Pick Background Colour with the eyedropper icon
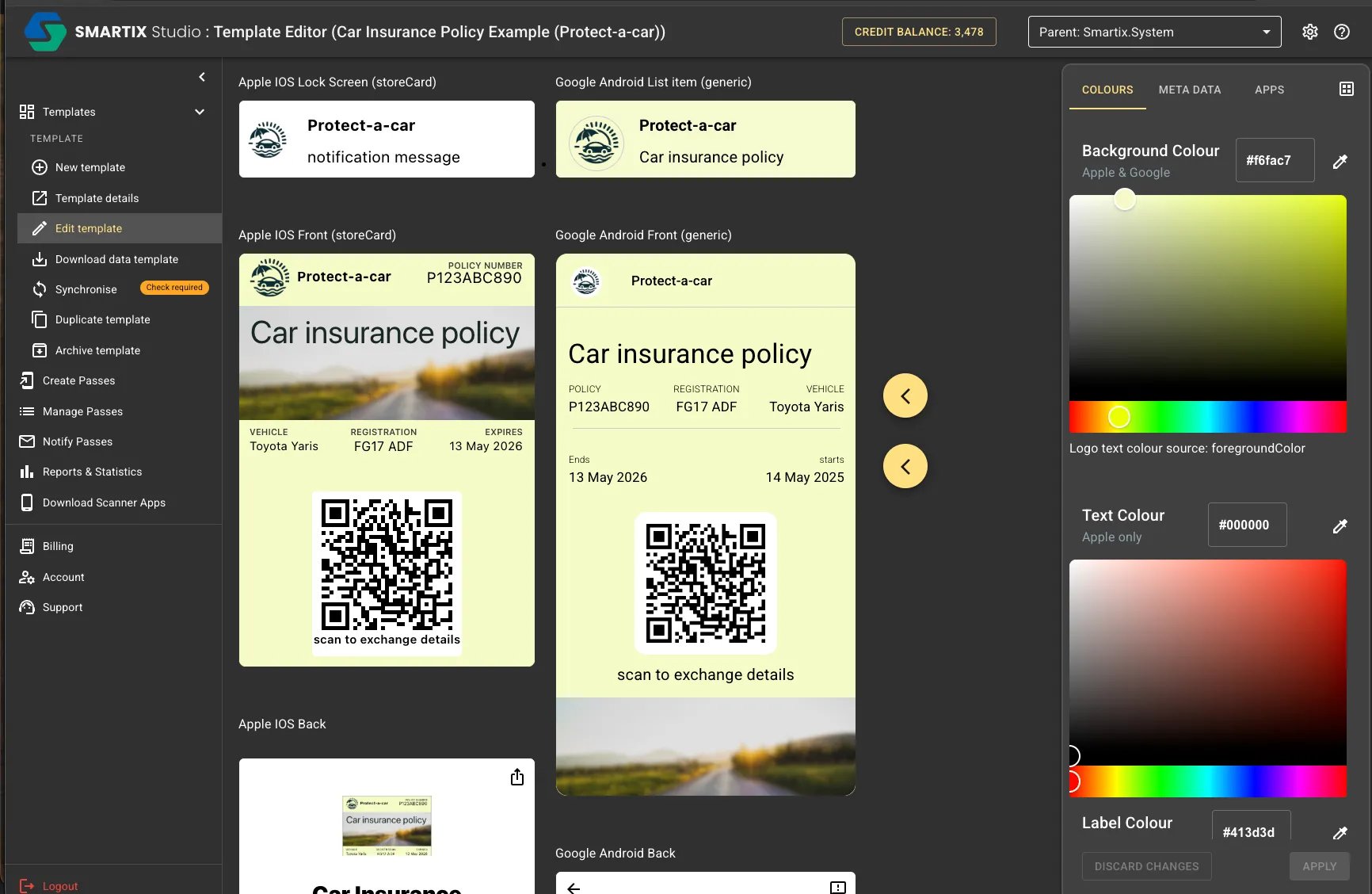 point(1340,161)
